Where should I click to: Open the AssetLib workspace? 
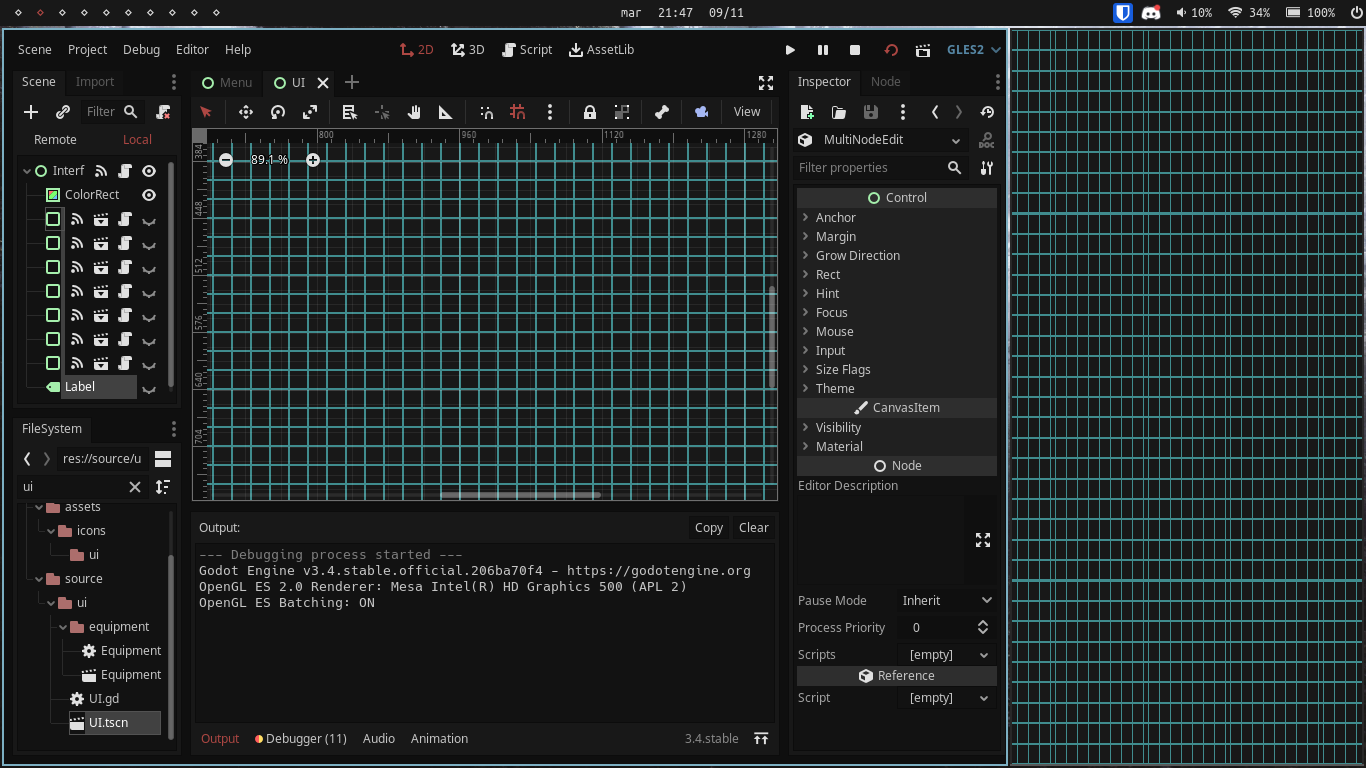602,50
